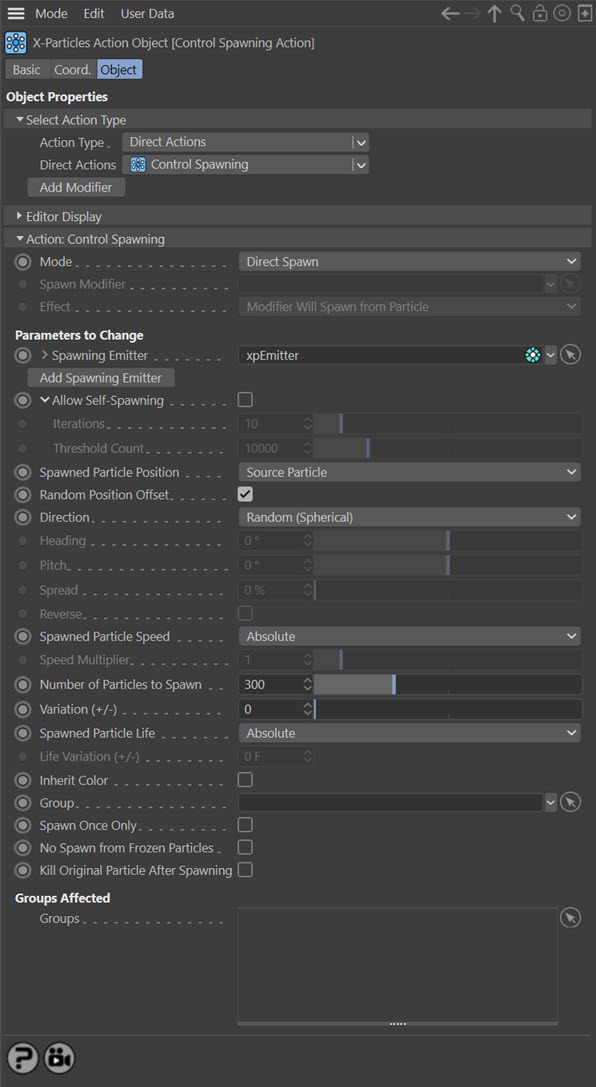Uncheck Random Position Offset

tap(245, 494)
